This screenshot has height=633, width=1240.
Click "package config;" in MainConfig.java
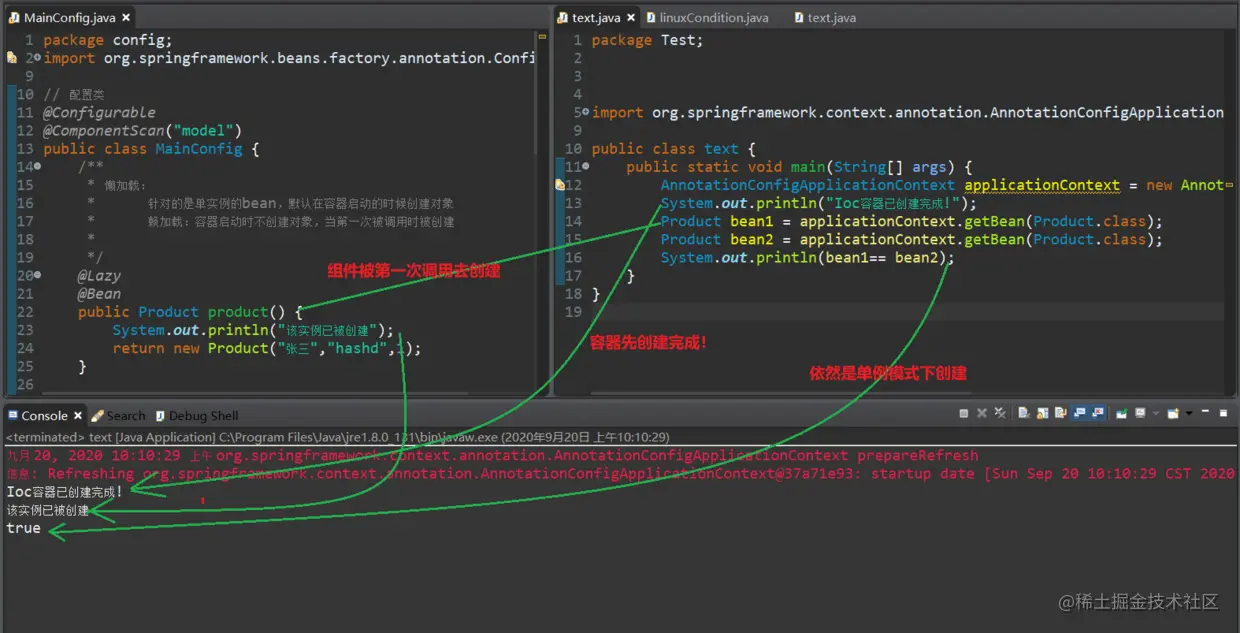click(108, 40)
